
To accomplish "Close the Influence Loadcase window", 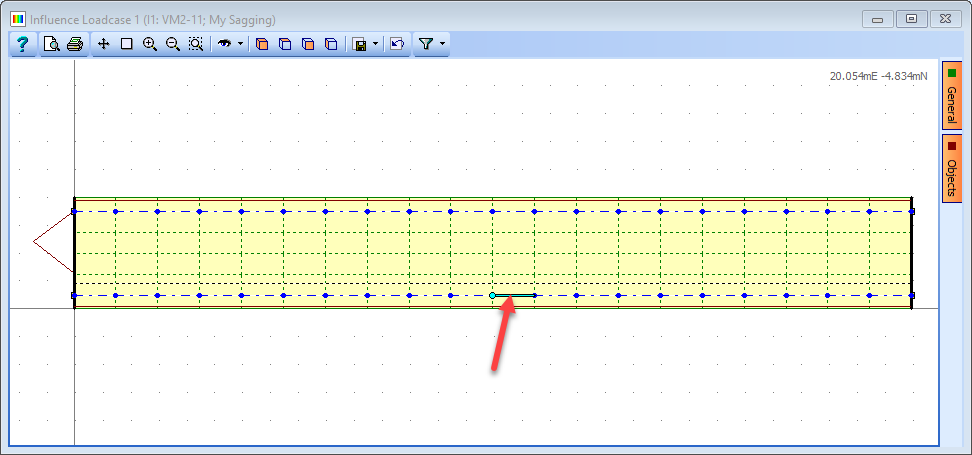I will [945, 19].
